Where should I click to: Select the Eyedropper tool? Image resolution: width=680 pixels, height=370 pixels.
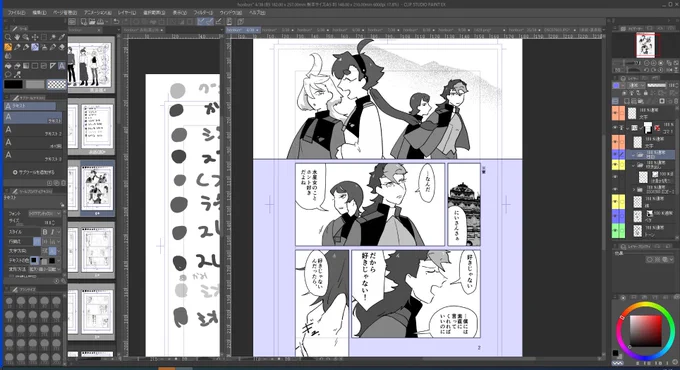pyautogui.click(x=62, y=37)
